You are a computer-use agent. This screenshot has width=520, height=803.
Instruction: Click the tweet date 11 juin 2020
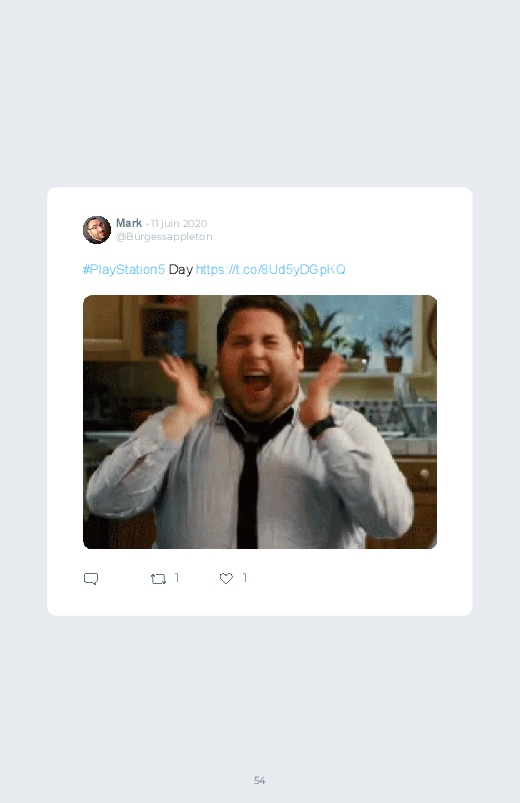179,223
